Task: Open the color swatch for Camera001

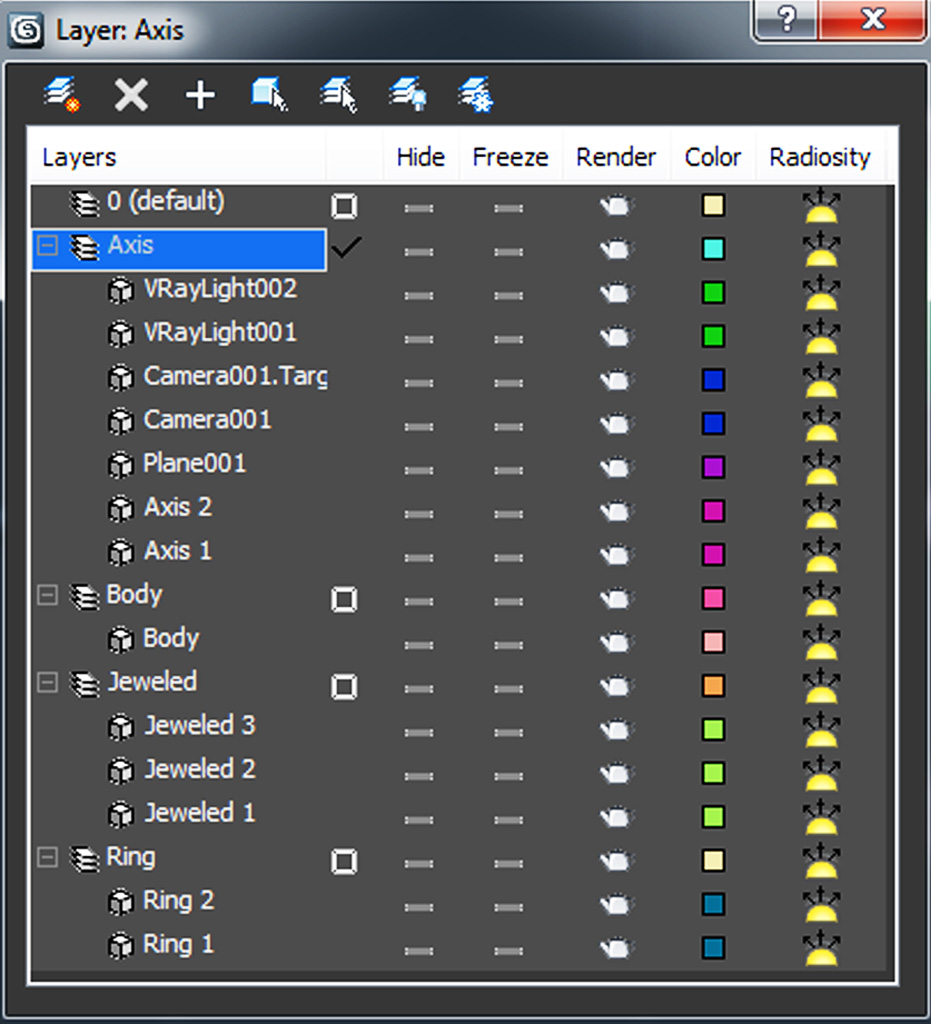Action: [713, 423]
